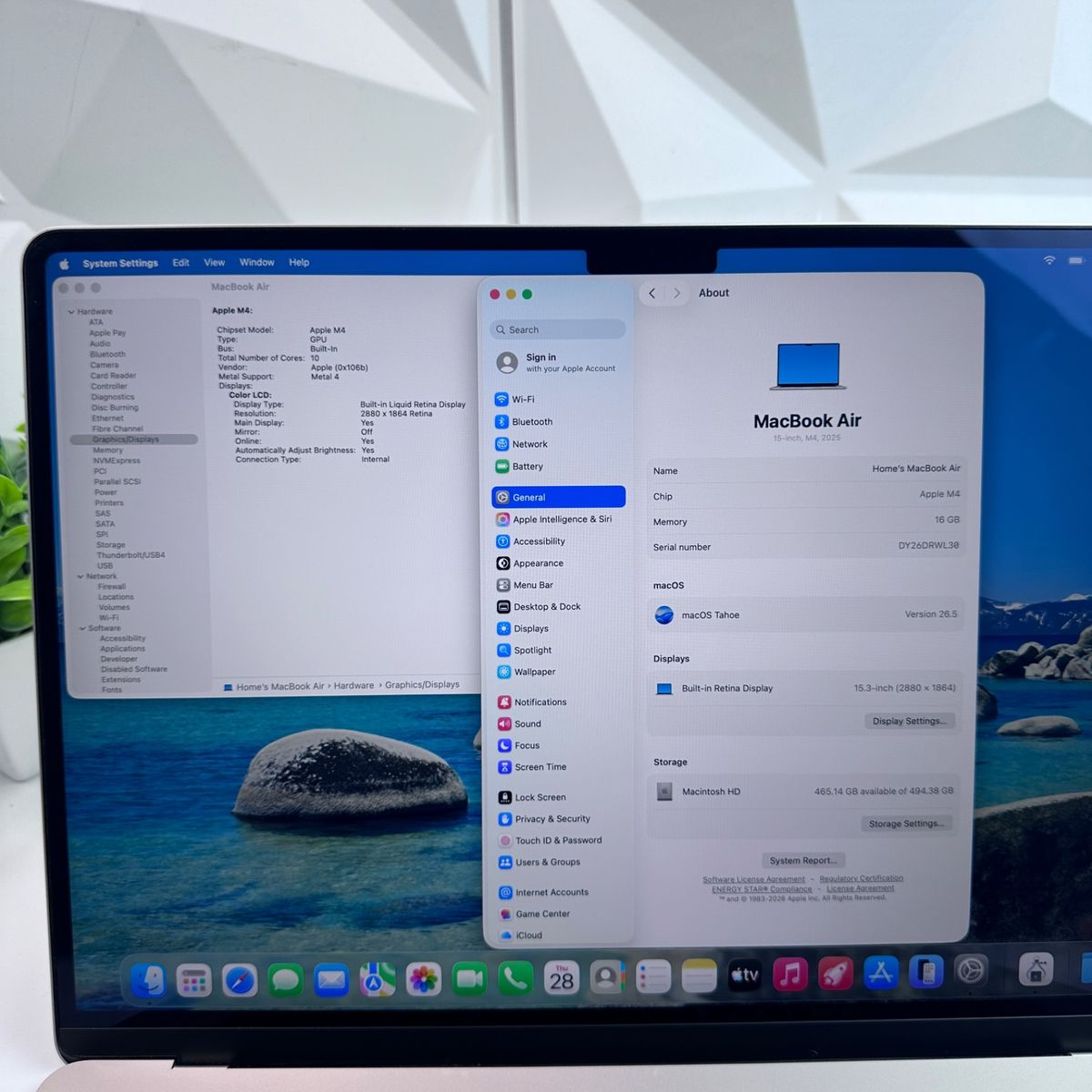Open the Music app in the Dock
Screen dimensions: 1092x1092
point(790,975)
